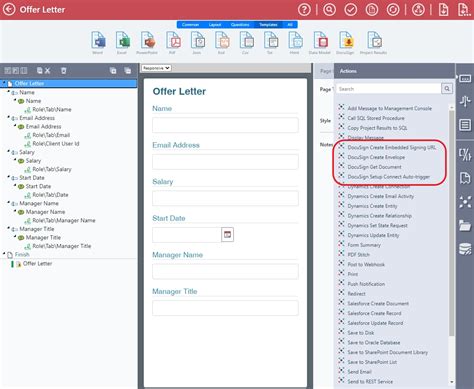
Task: Click the circular refresh icon in header
Action: (393, 10)
